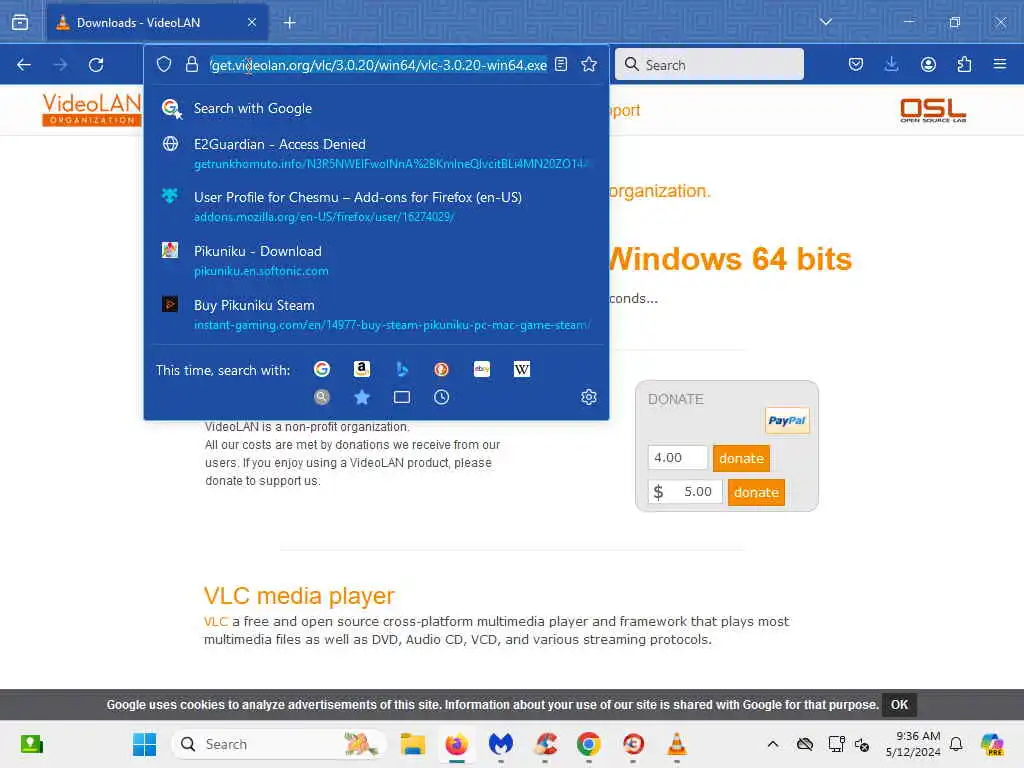This screenshot has width=1024, height=768.
Task: Open the Firefox application menu
Action: point(999,64)
